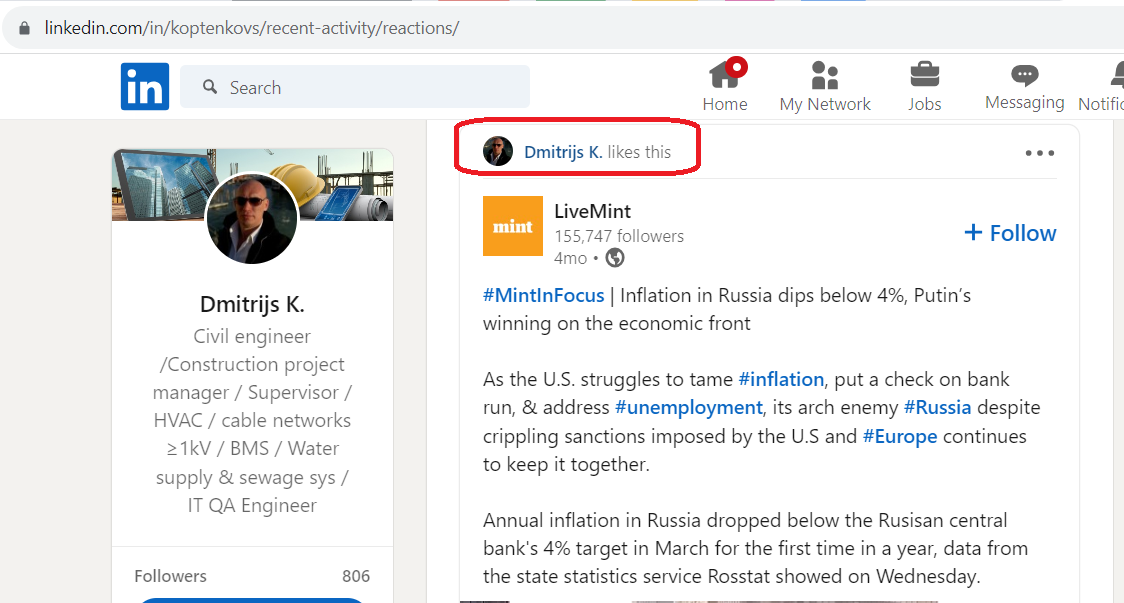This screenshot has height=603, width=1124.
Task: Open the Notifications bell icon
Action: point(1117,75)
